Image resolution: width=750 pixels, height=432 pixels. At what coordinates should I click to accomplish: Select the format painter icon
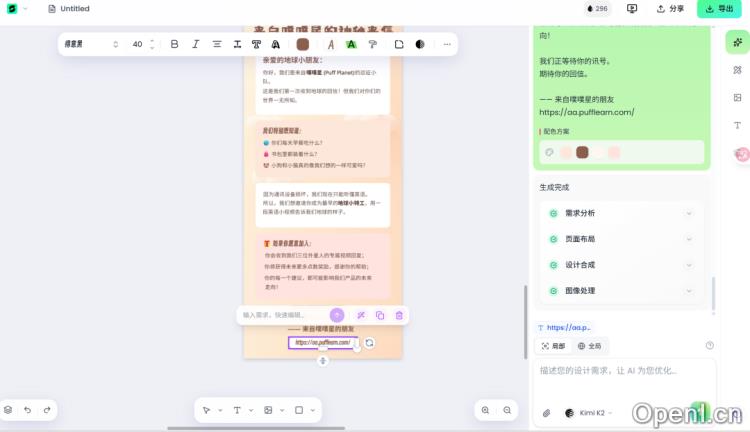click(x=373, y=44)
